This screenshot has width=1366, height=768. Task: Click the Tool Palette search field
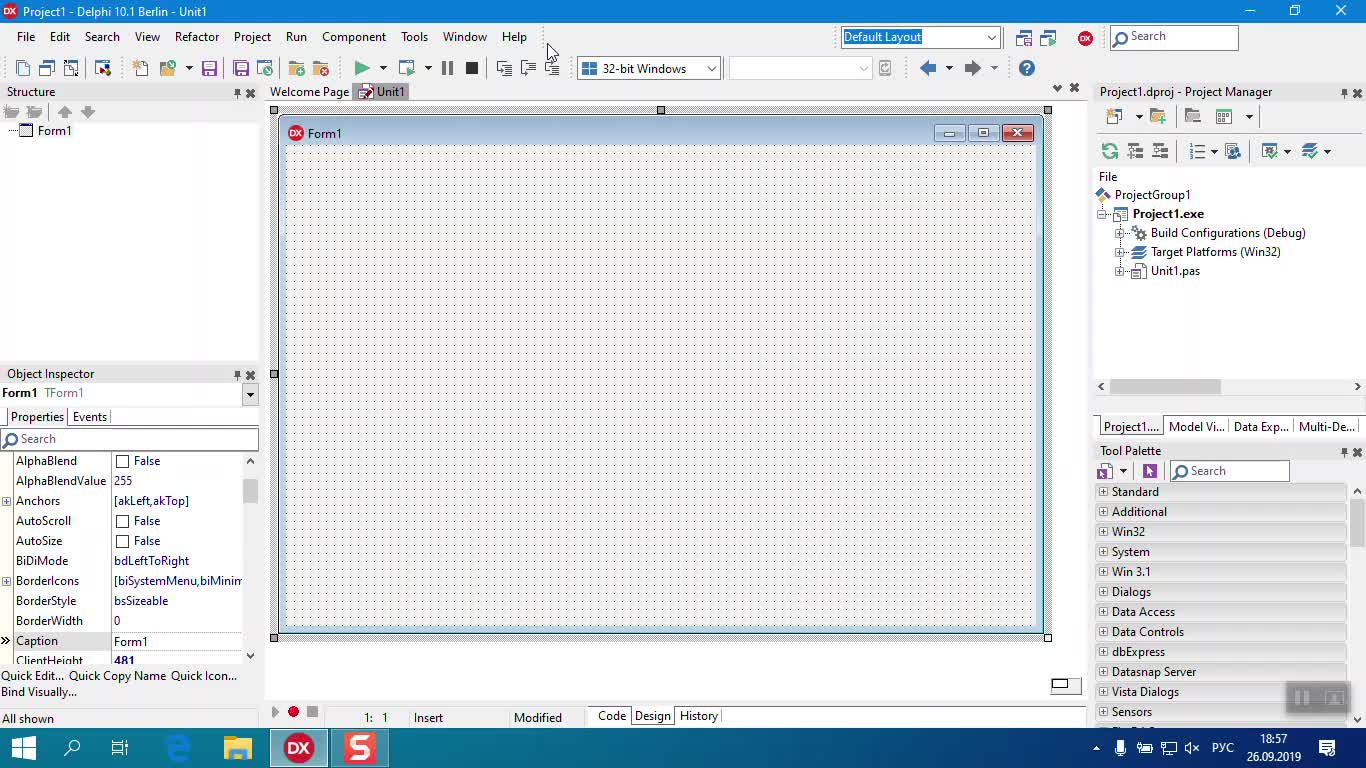pos(1229,471)
